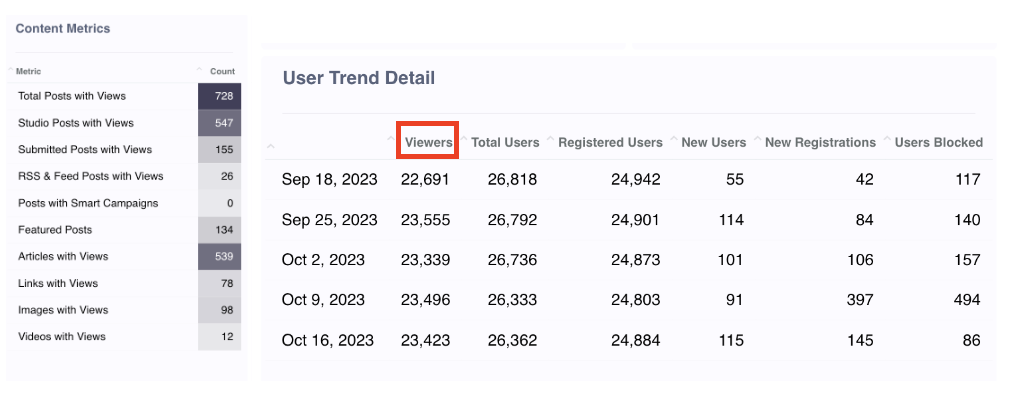Click Viewers value 23,339
The width and height of the screenshot is (1014, 402).
pos(425,260)
